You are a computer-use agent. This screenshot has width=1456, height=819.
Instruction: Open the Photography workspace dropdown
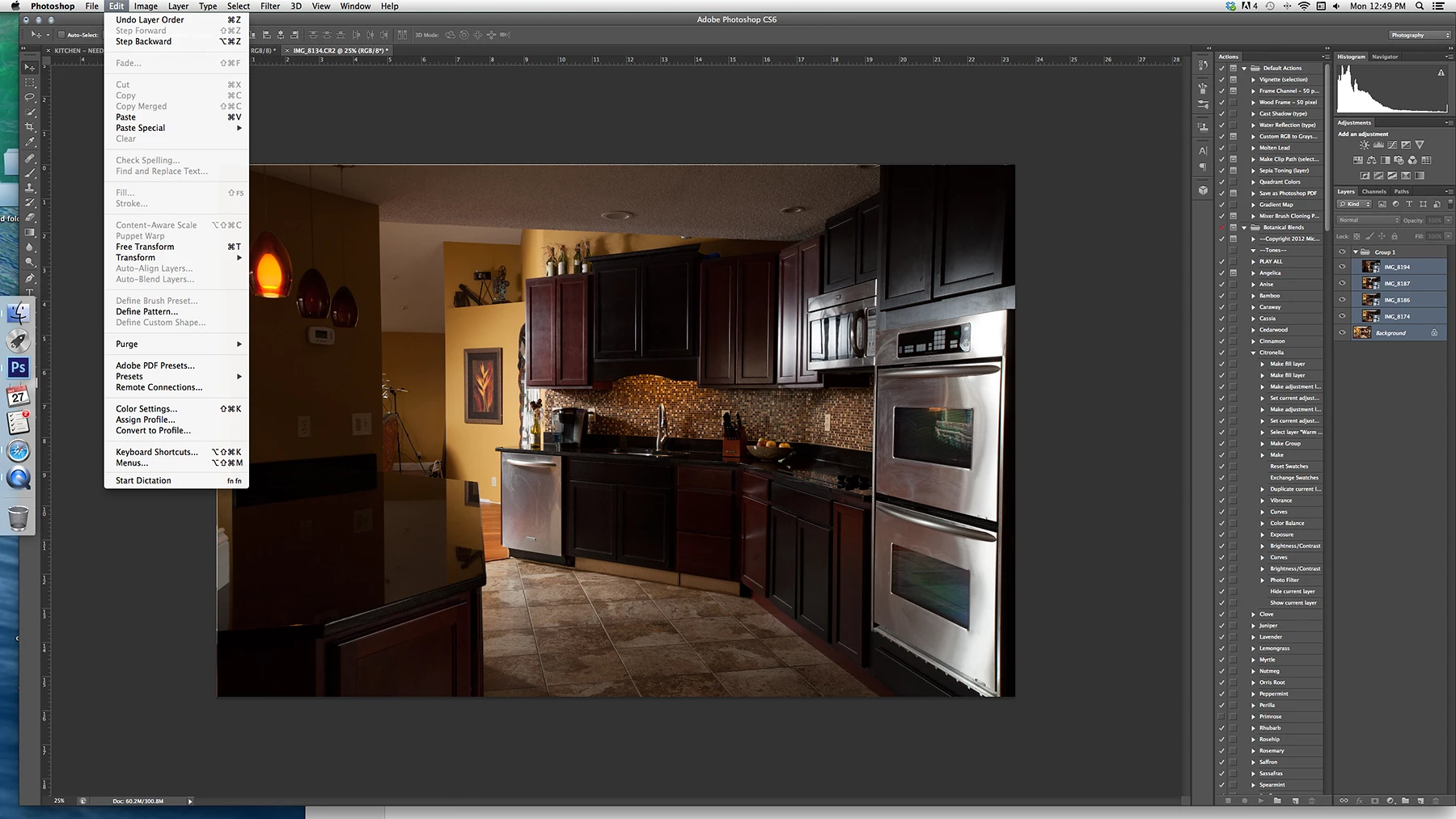click(1420, 35)
